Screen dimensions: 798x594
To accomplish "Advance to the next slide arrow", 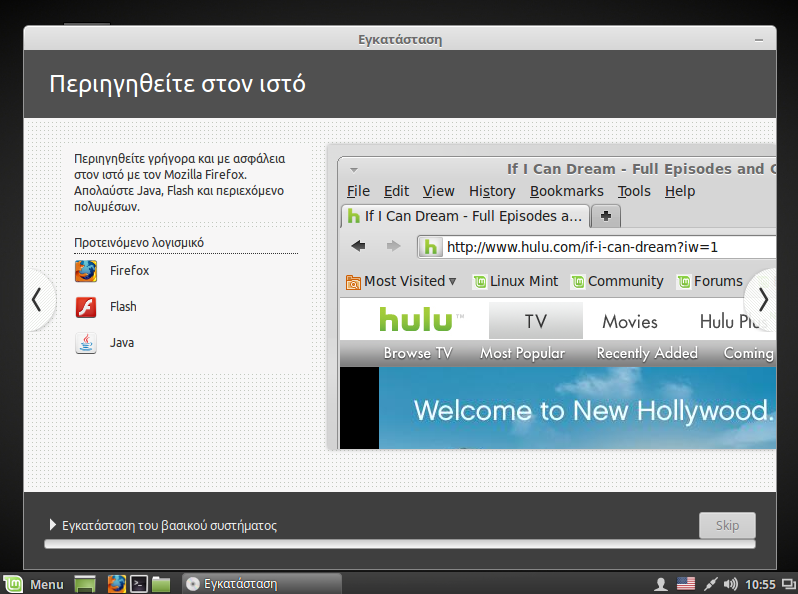I will coord(762,299).
